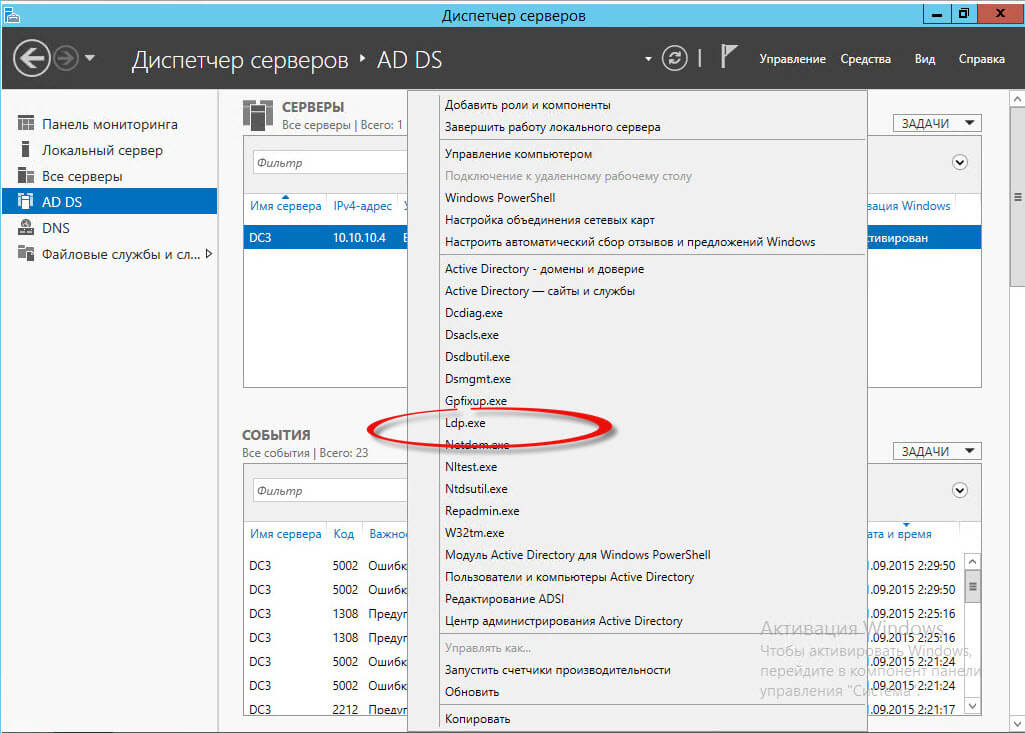Sort servers by IPv4-адрес column
Viewport: 1025px width, 733px height.
tap(362, 206)
